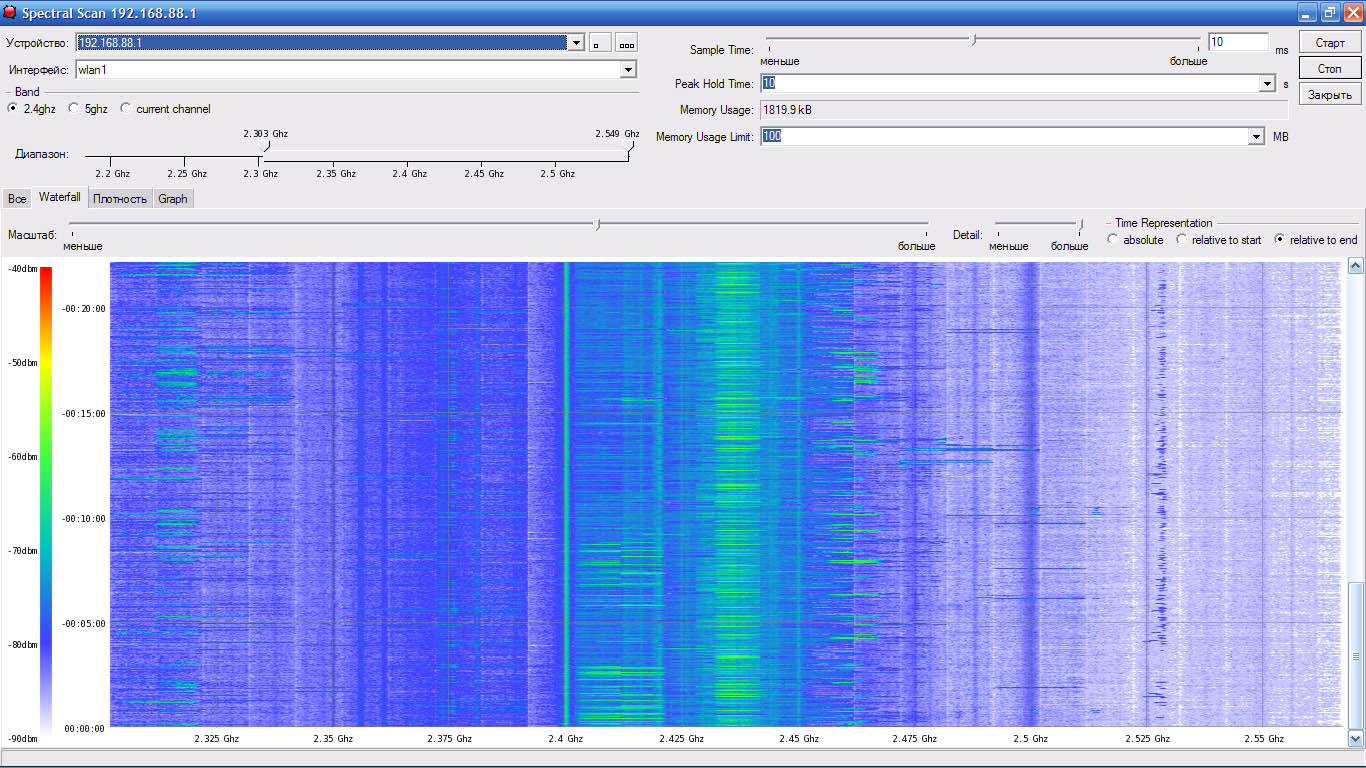Click the Detail slider handle
Screen dimensions: 1366x768
click(1080, 224)
